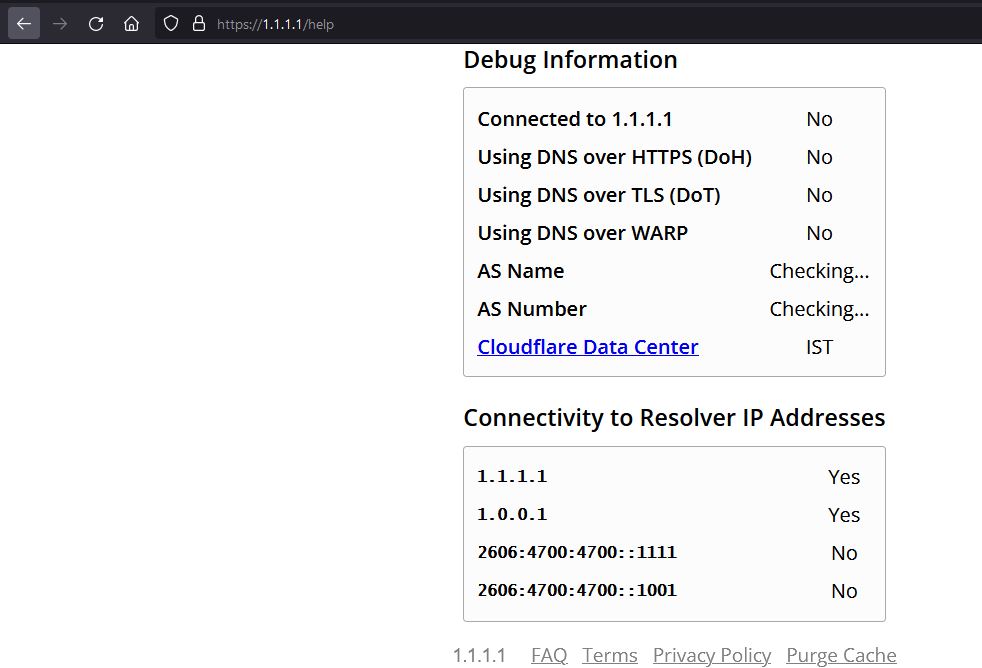Click the Purge Cache link
Image resolution: width=982 pixels, height=668 pixels.
[x=841, y=655]
